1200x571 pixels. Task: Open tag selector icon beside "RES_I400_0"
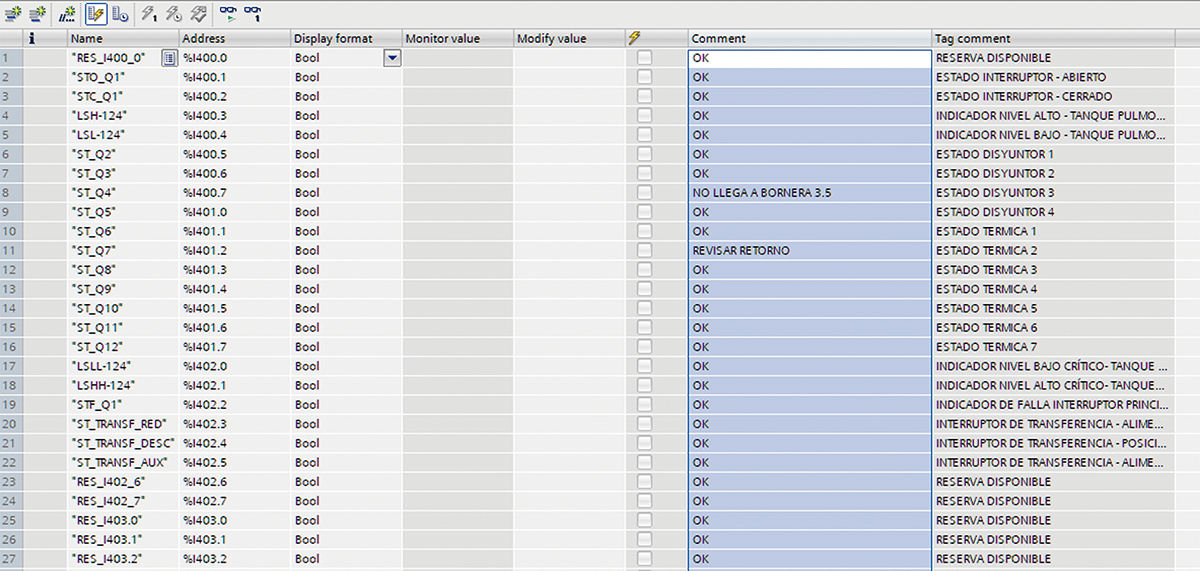click(168, 58)
